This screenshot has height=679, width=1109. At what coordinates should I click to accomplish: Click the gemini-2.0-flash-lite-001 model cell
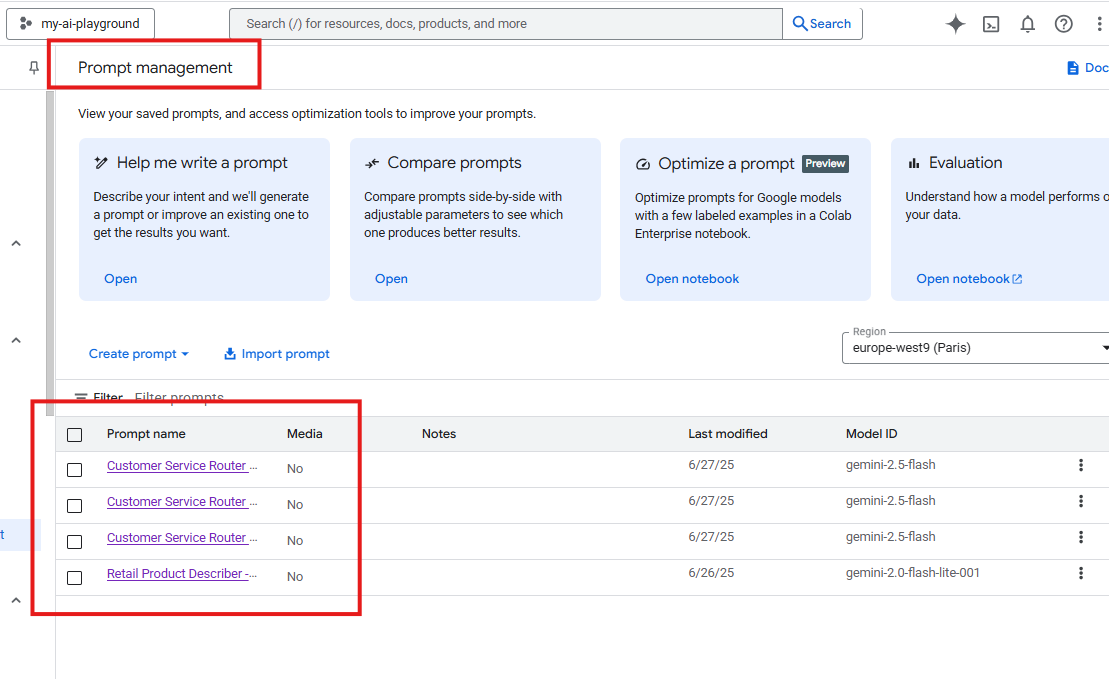(912, 573)
